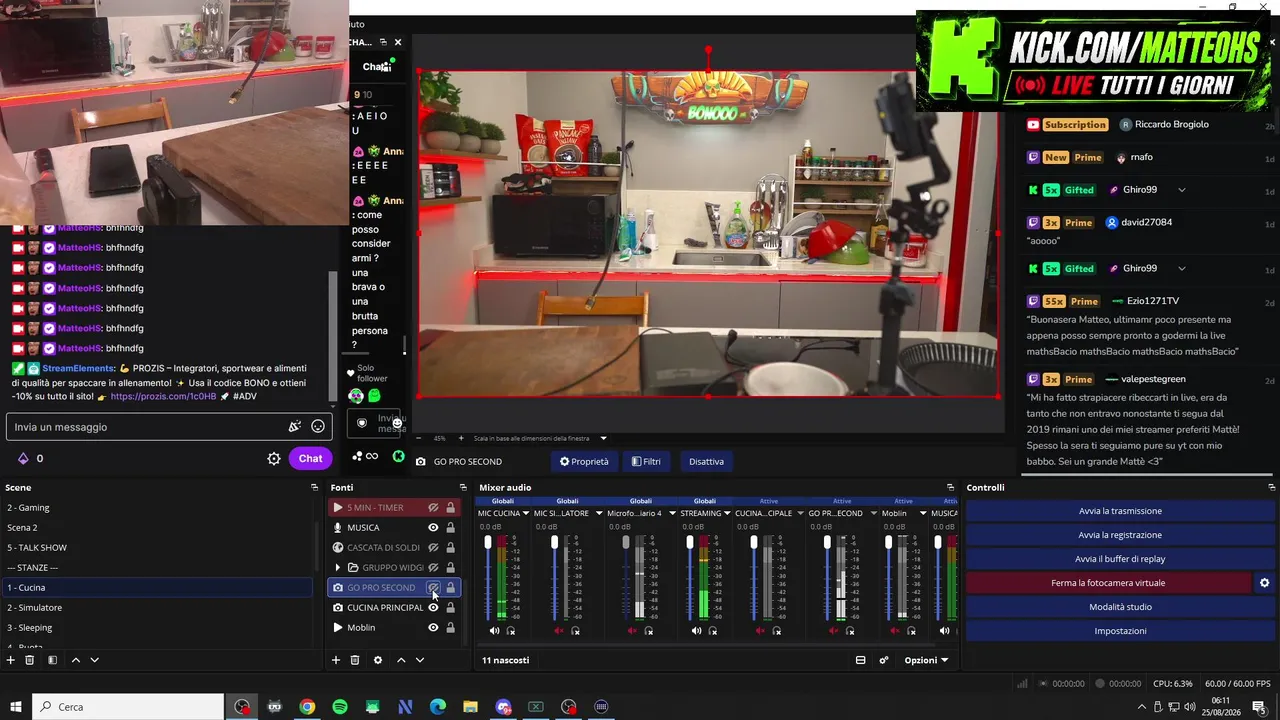Undock the Mixer audio panel
Screen dimensions: 1280x720
click(950, 488)
